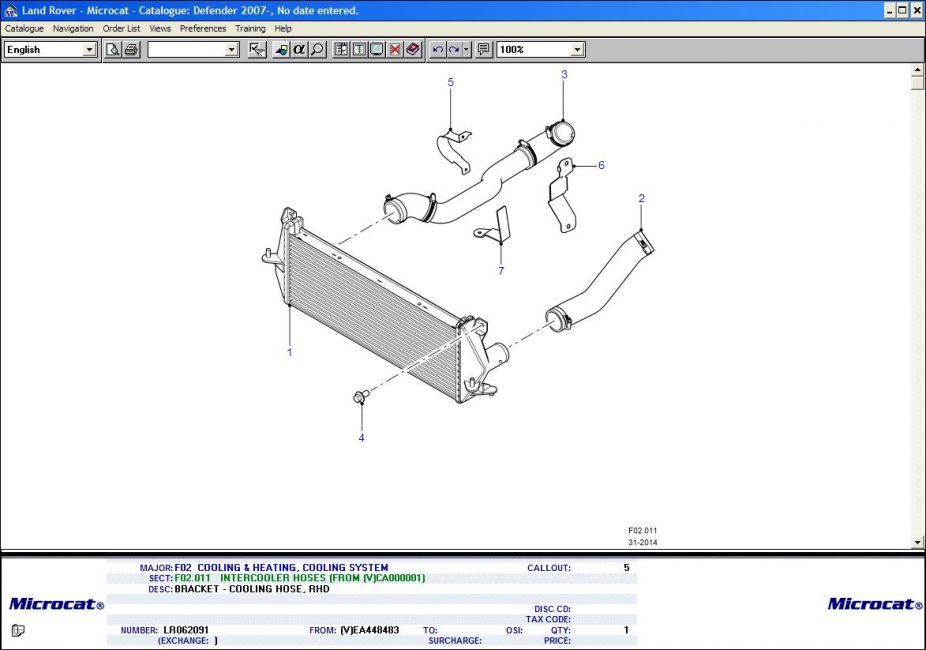Click the Land Rover title bar icon
The width and height of the screenshot is (926, 650).
pyautogui.click(x=11, y=10)
